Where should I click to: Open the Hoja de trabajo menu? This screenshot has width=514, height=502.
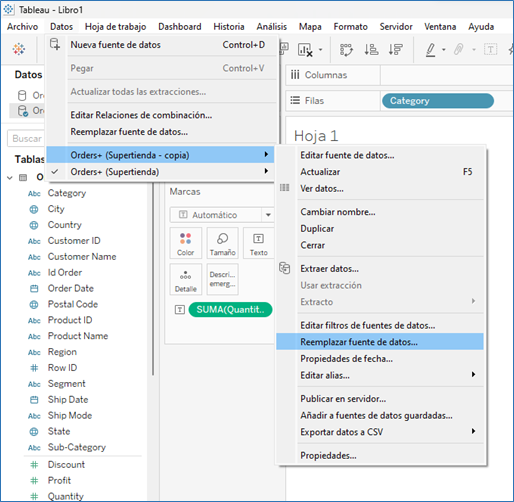coord(115,27)
